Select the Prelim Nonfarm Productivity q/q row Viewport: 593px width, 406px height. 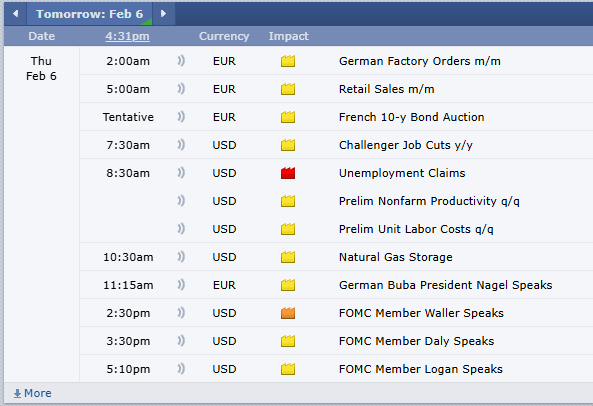tap(336, 201)
